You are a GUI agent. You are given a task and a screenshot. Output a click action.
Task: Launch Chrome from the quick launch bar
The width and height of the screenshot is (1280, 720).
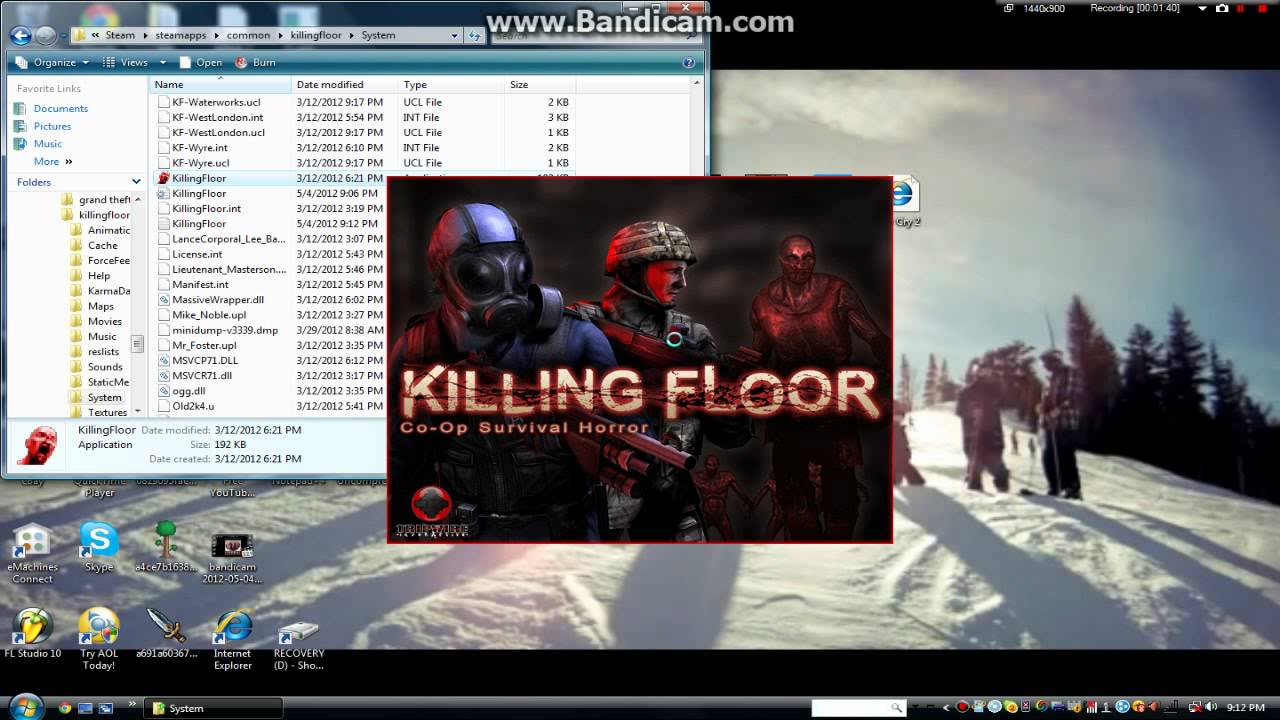click(x=65, y=708)
